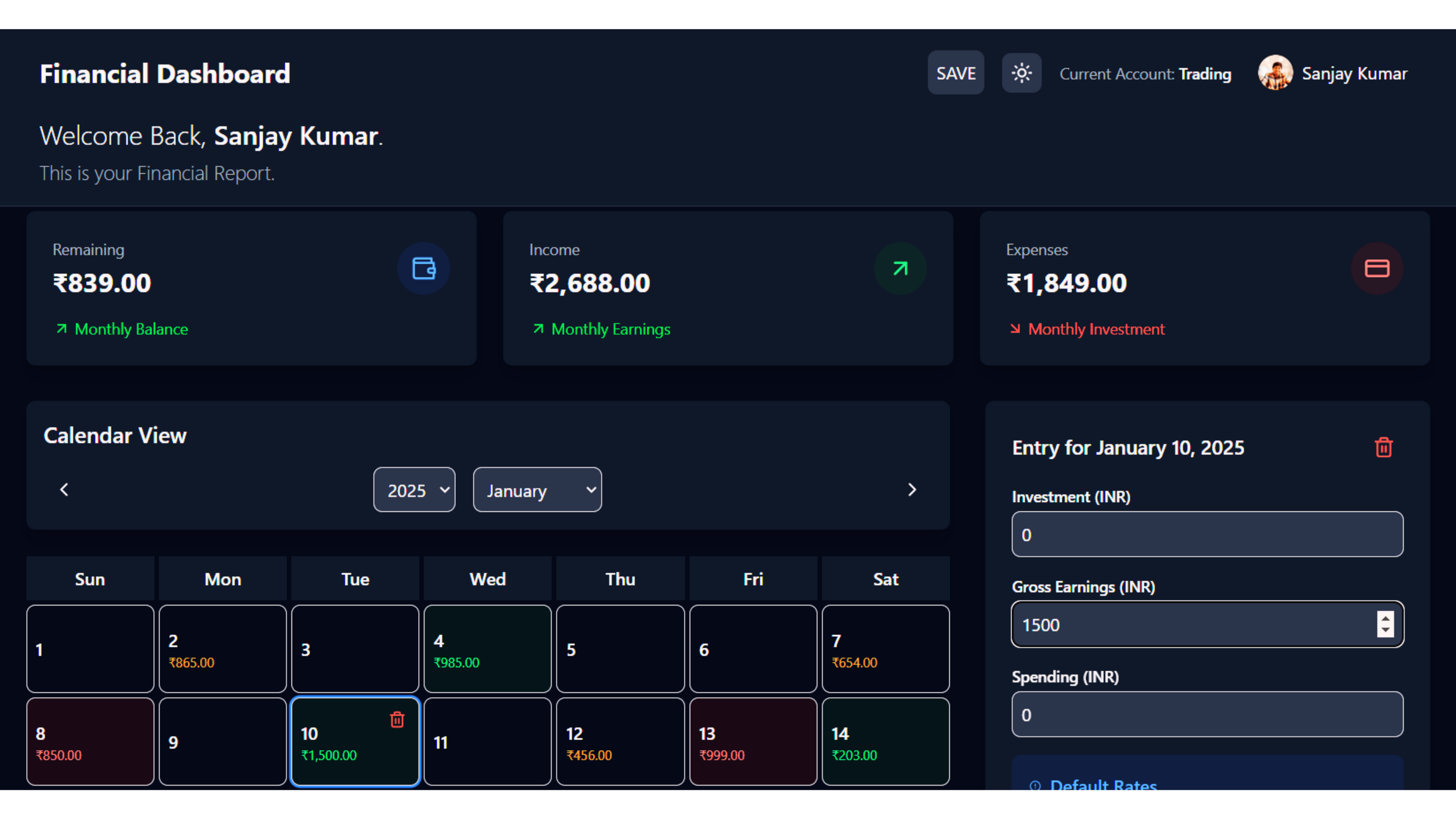Screen dimensions: 1456x819
Task: Click the Sat column header
Action: coord(886,579)
